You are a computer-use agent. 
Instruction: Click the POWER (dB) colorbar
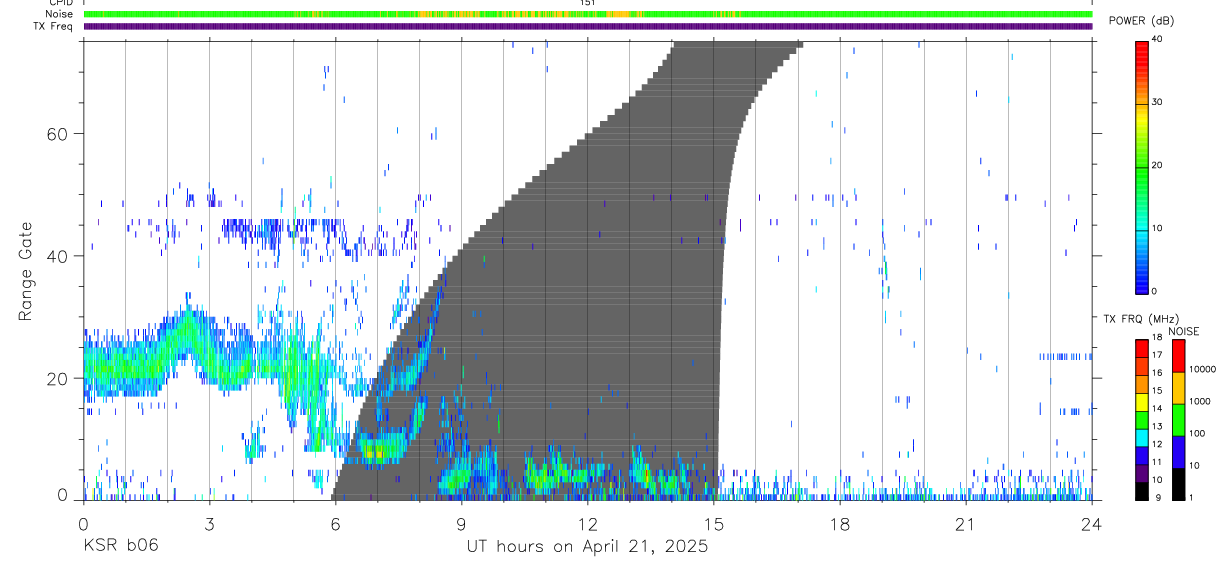1141,166
